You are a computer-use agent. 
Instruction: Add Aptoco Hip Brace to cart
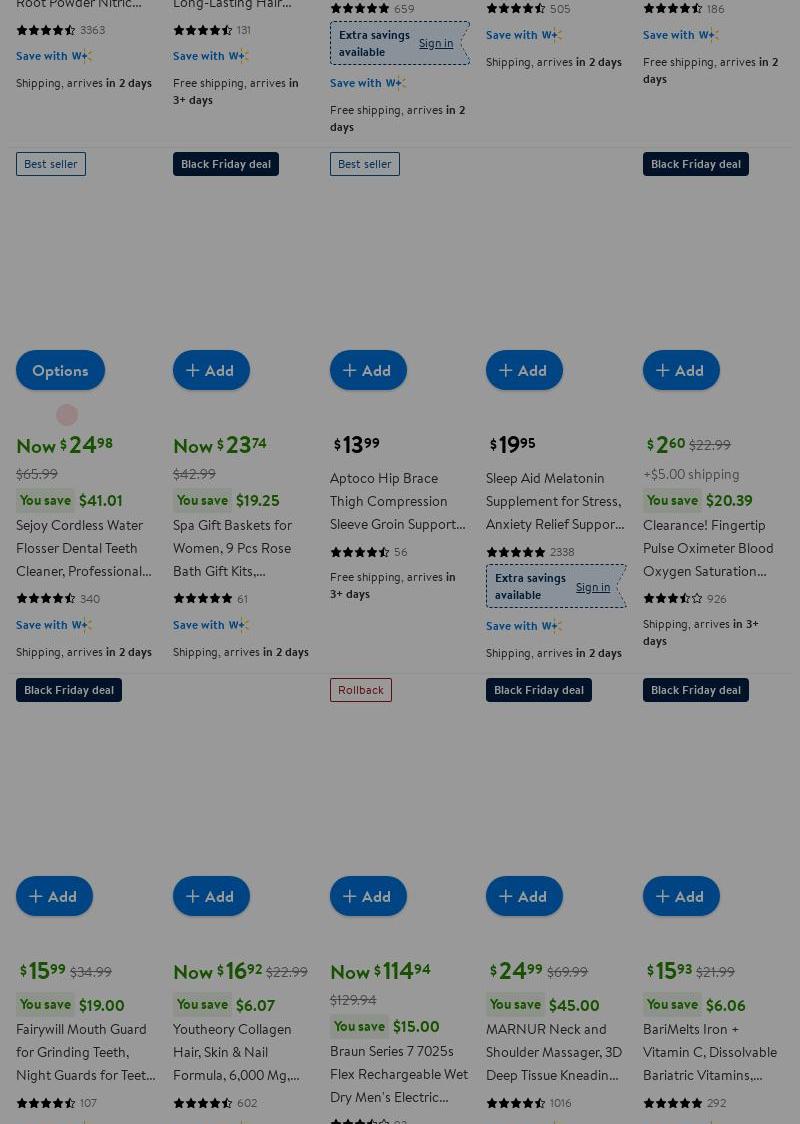click(x=368, y=370)
